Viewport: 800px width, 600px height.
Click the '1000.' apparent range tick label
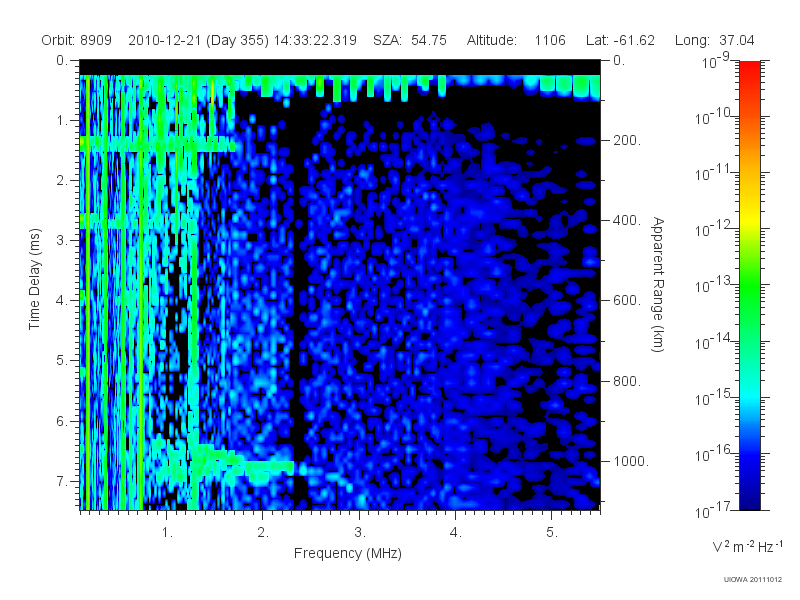[631, 461]
